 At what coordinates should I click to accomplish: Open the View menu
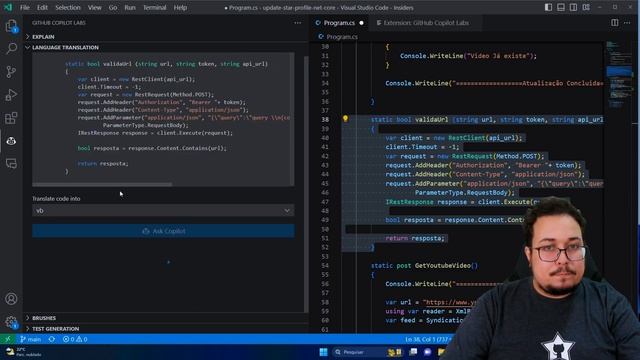click(95, 8)
